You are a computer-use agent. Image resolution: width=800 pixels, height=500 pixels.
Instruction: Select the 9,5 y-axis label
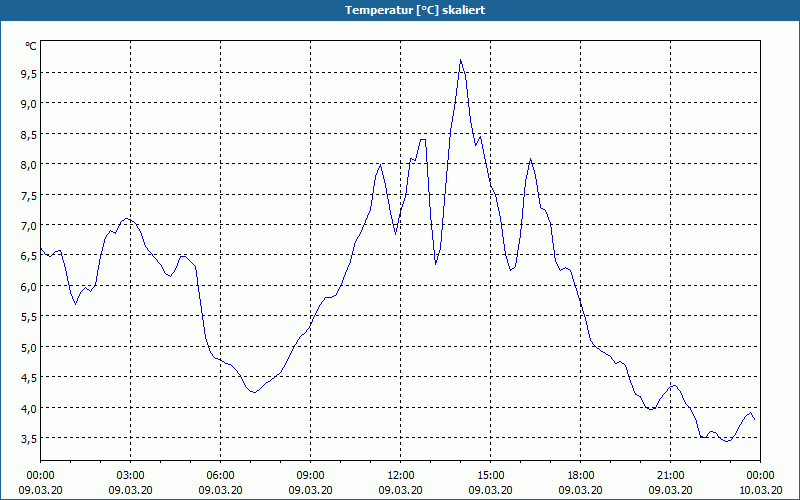click(28, 74)
